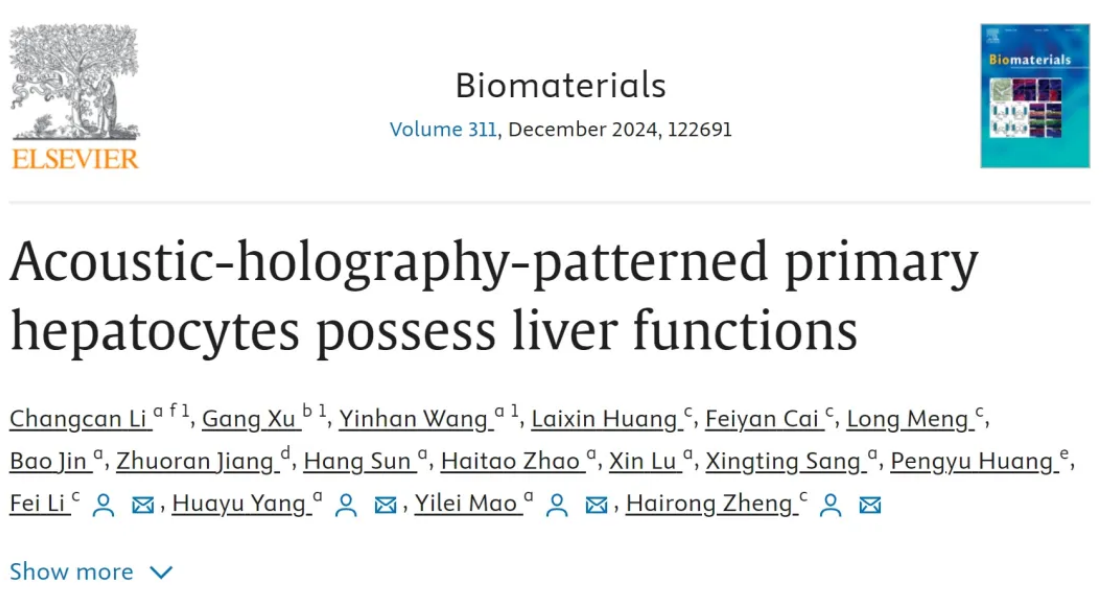1103x598 pixels.
Task: Click the email icon next to Fei Li
Action: 143,505
